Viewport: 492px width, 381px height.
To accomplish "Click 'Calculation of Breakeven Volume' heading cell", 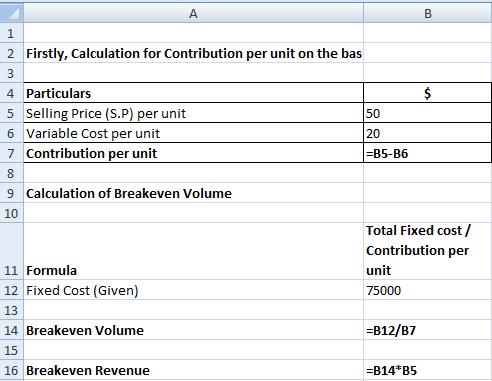I will click(193, 193).
